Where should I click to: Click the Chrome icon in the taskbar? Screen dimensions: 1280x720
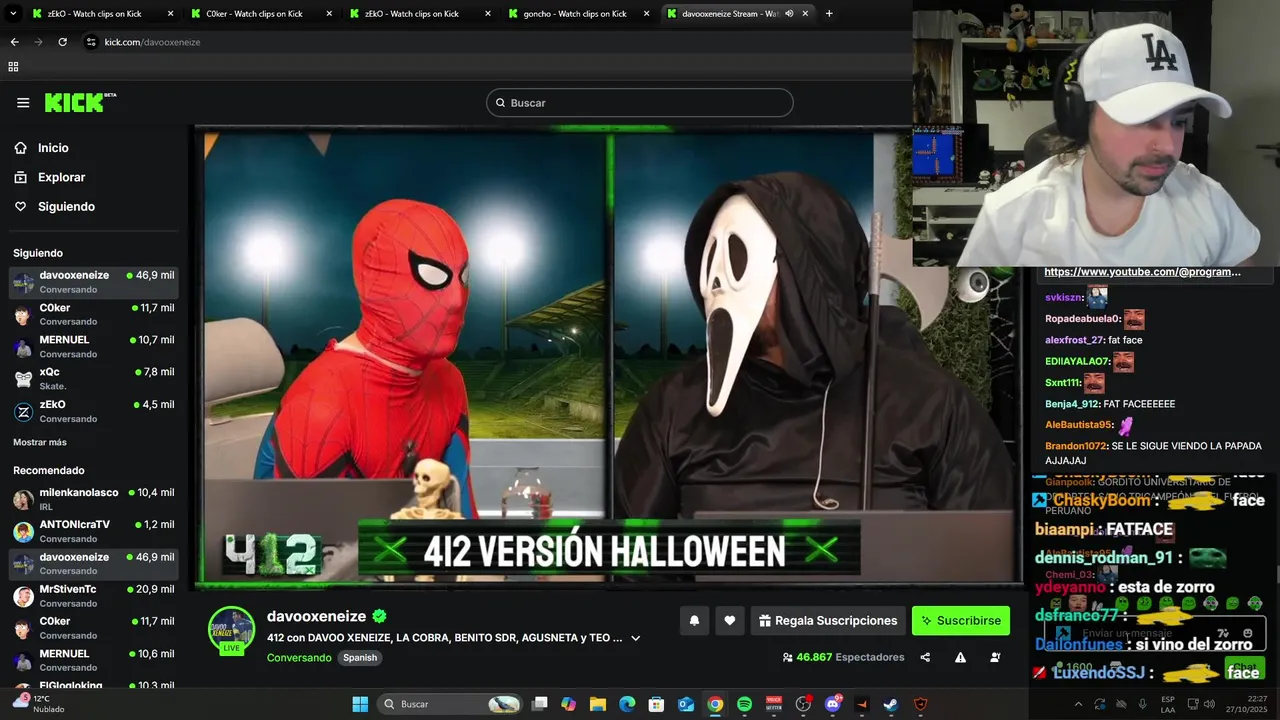click(715, 704)
